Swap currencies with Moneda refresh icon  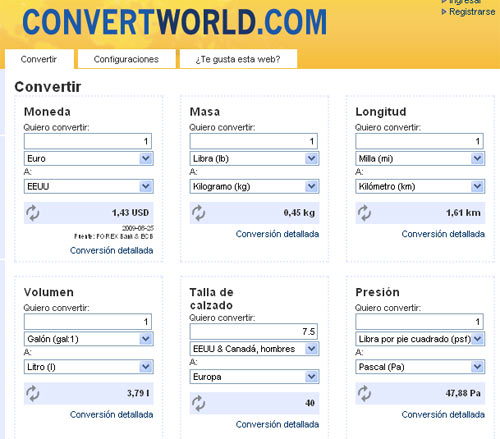tap(33, 213)
